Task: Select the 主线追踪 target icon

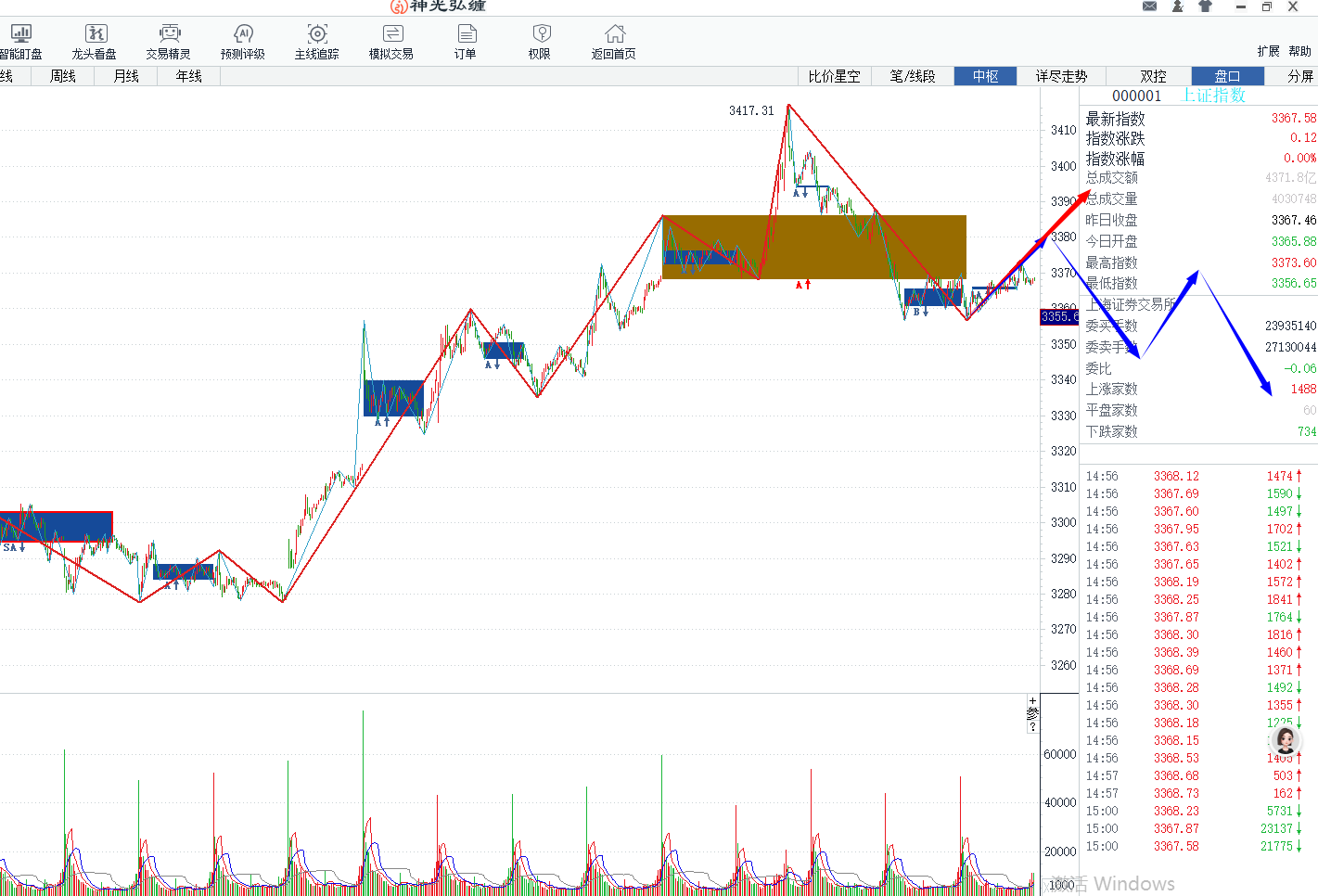Action: pos(317,42)
